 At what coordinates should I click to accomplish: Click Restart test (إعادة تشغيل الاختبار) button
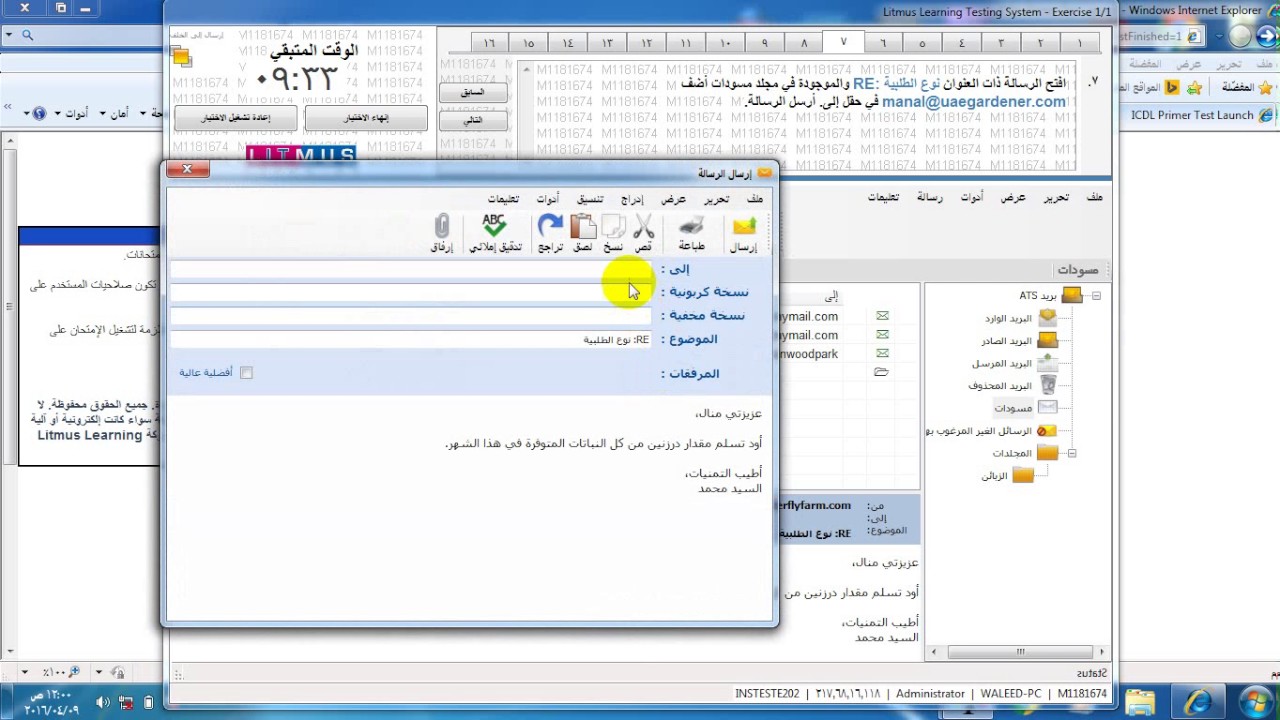pos(236,118)
